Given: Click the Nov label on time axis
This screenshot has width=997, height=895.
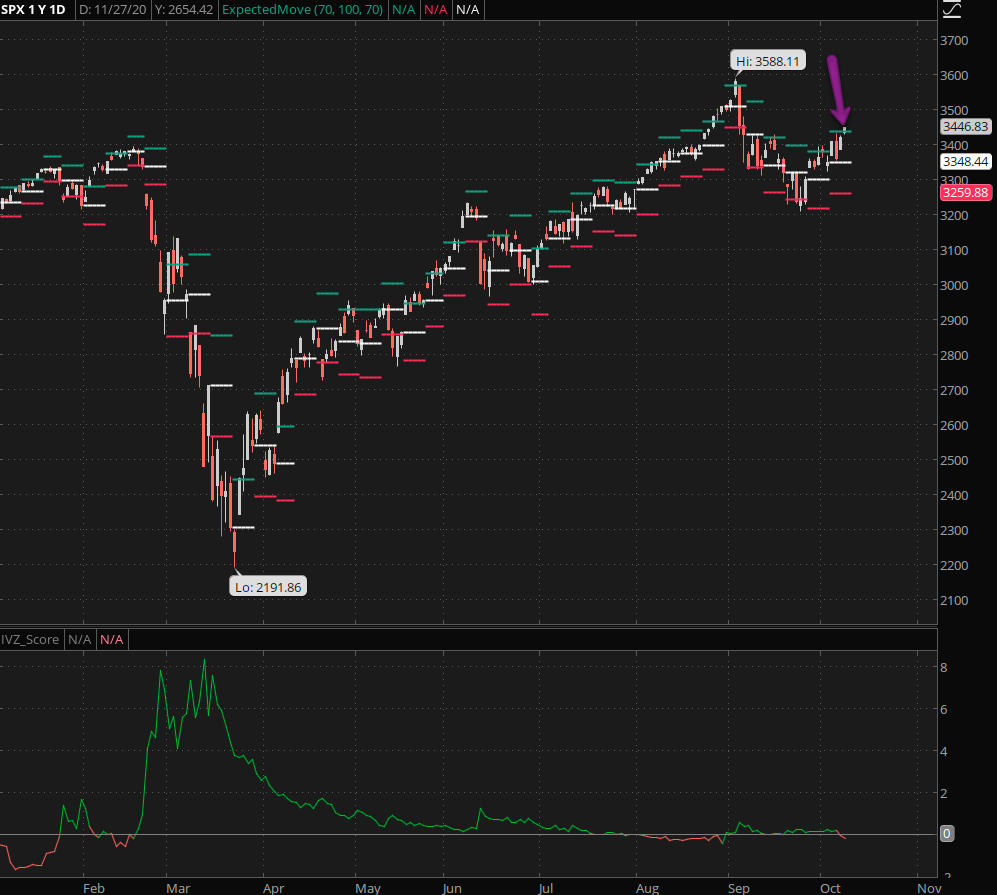Looking at the screenshot, I should 929,888.
